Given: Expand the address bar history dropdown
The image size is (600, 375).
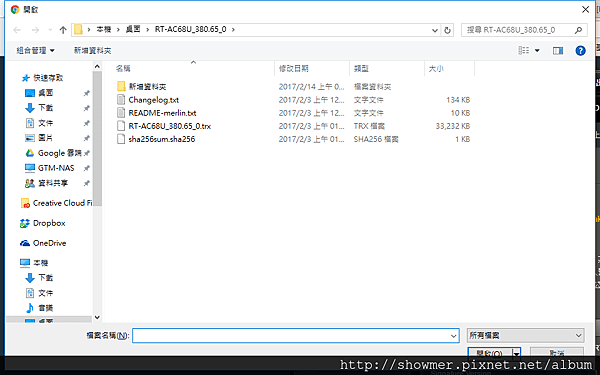Looking at the screenshot, I should 435,30.
